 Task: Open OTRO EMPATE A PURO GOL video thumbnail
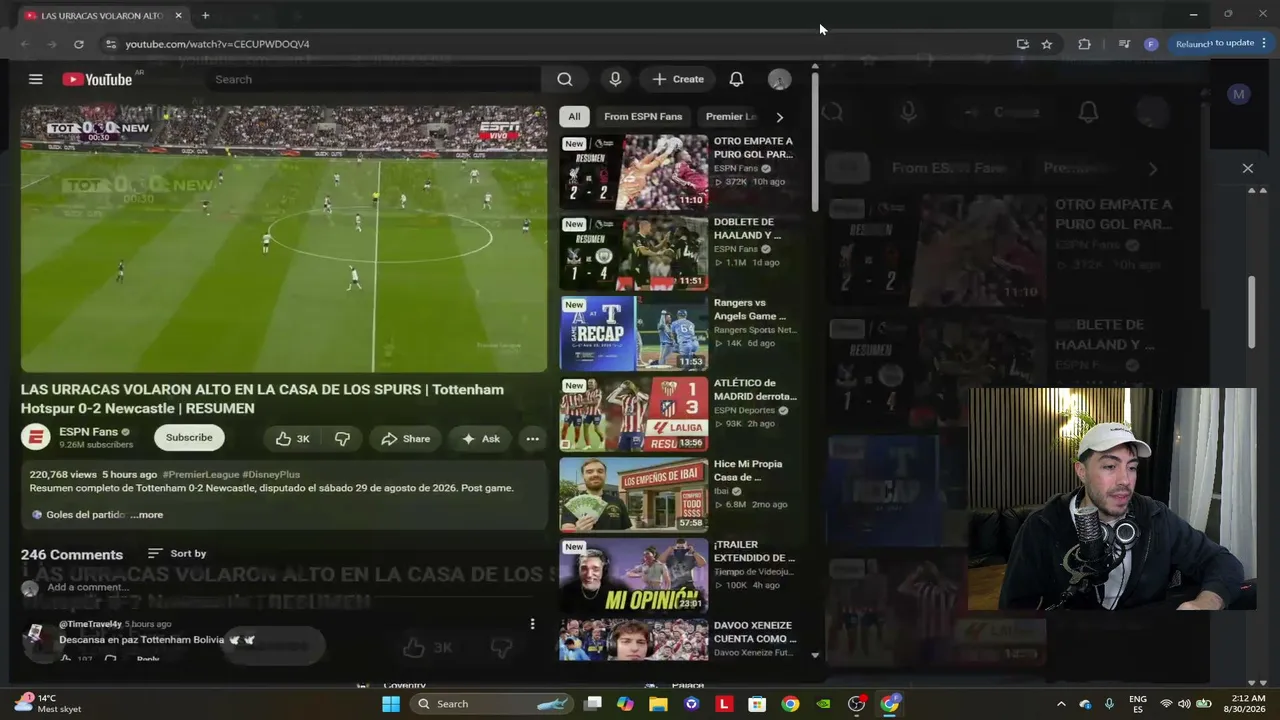point(634,171)
